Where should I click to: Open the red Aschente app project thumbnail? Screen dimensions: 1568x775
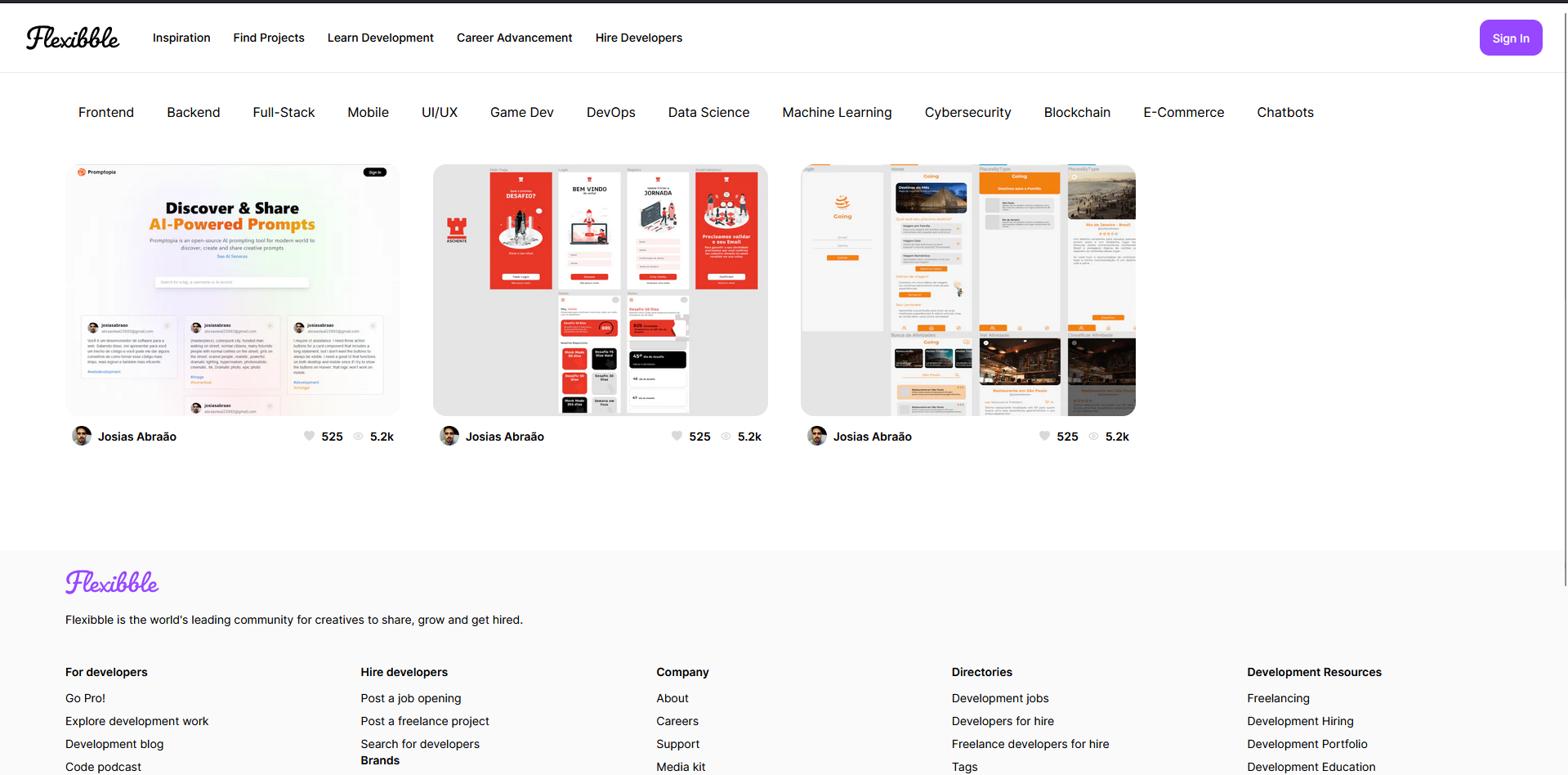pos(601,290)
